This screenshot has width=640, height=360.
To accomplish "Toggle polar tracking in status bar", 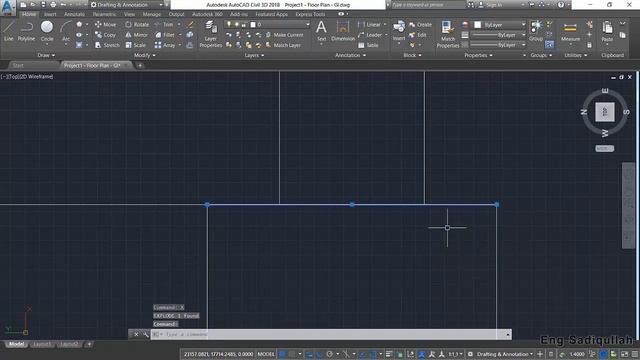I will pyautogui.click(x=329, y=354).
